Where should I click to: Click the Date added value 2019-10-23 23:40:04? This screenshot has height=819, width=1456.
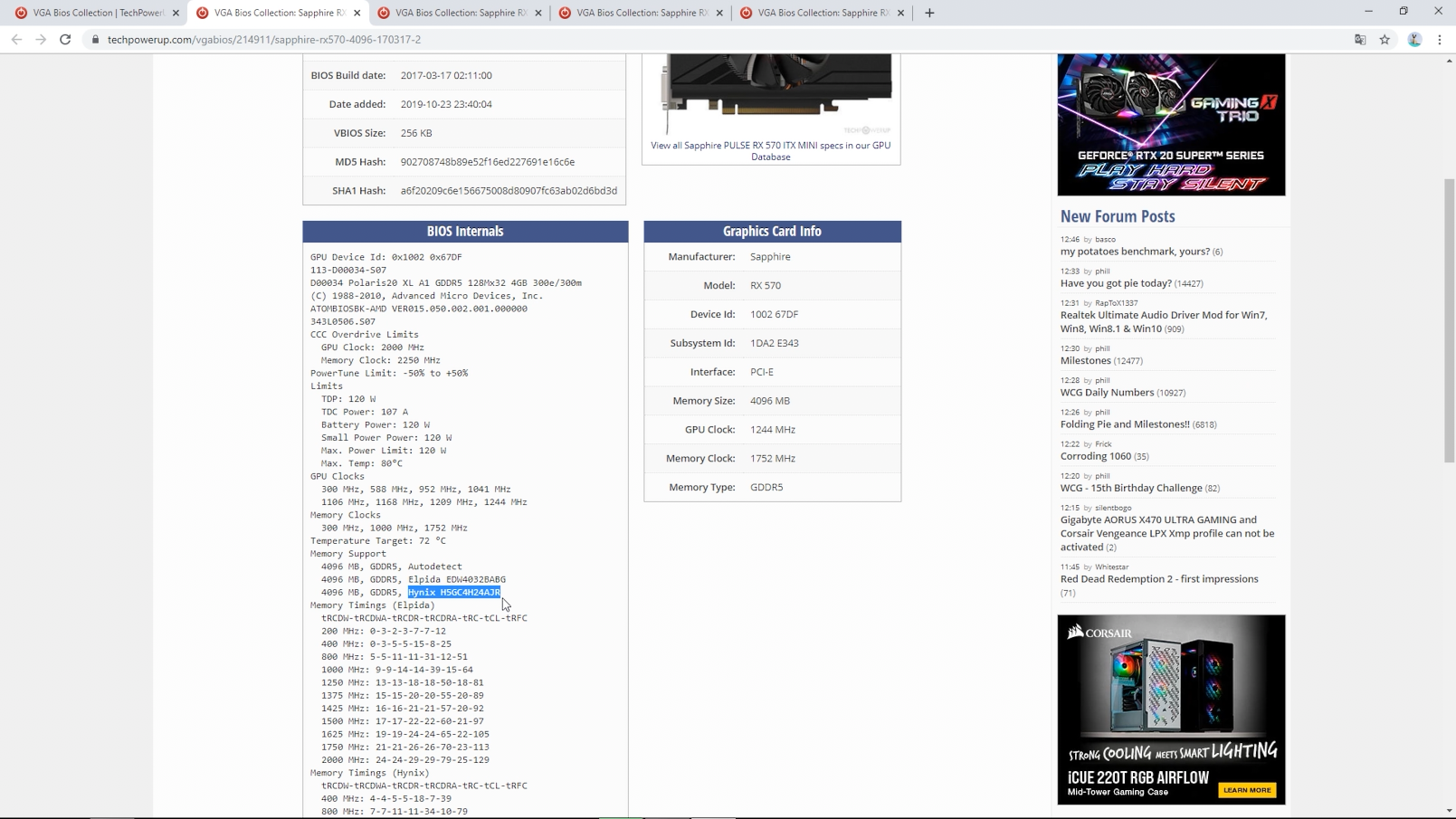click(446, 104)
